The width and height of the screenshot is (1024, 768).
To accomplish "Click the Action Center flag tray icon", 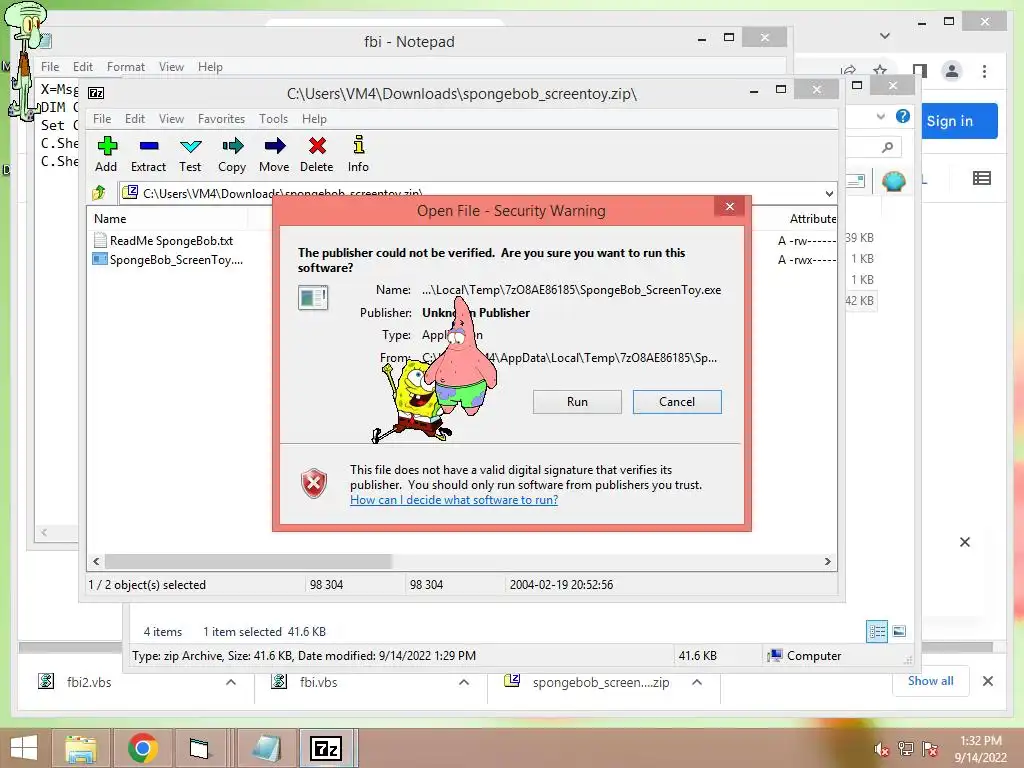I will [929, 749].
